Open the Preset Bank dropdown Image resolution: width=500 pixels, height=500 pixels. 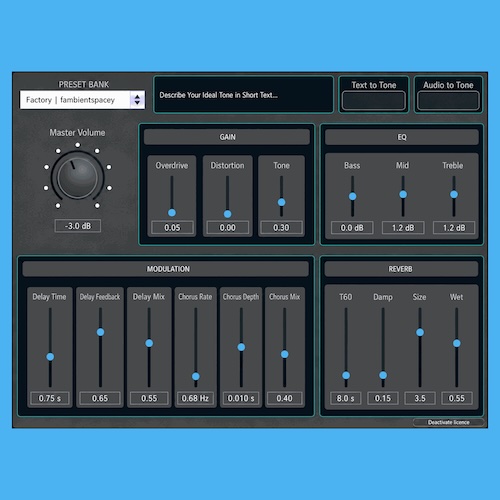point(82,100)
